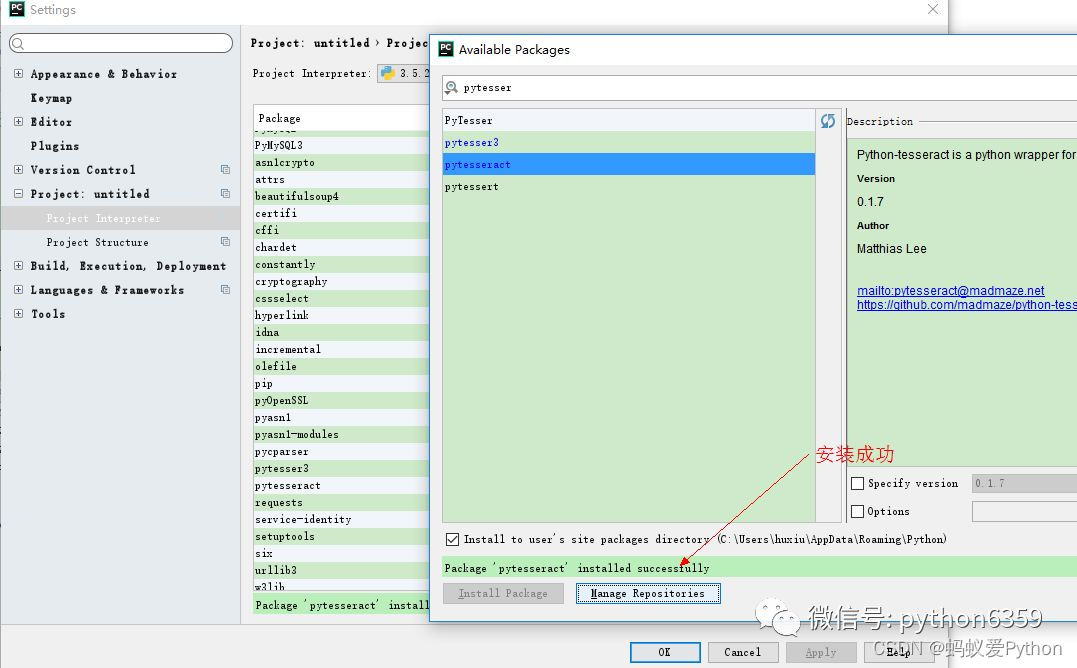Select chardet in installed packages
Image resolution: width=1077 pixels, height=668 pixels.
(x=341, y=247)
